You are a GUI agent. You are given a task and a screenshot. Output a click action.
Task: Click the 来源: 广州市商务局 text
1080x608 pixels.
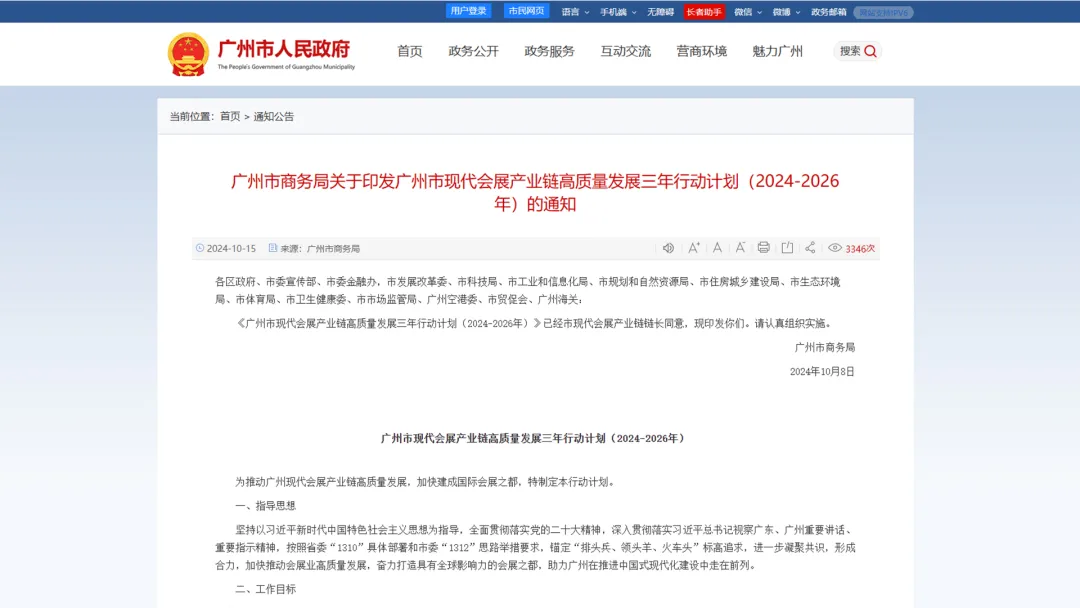320,249
